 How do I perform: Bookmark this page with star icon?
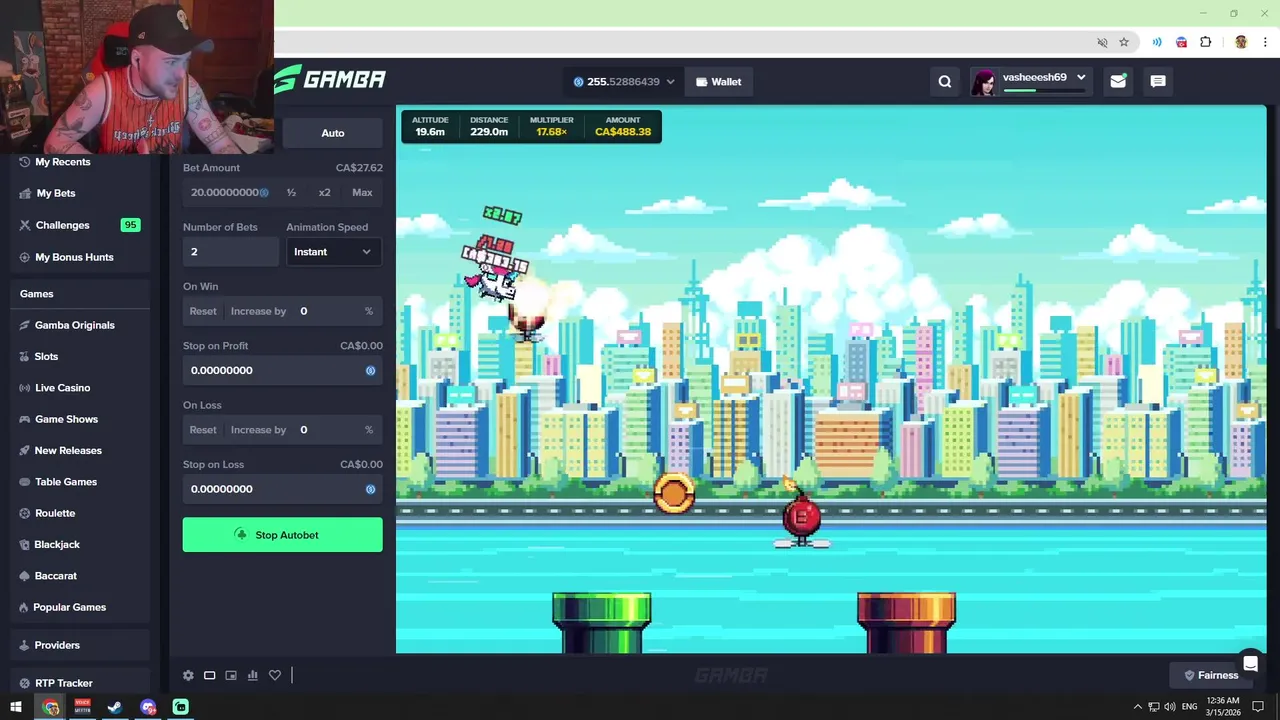coord(1124,42)
